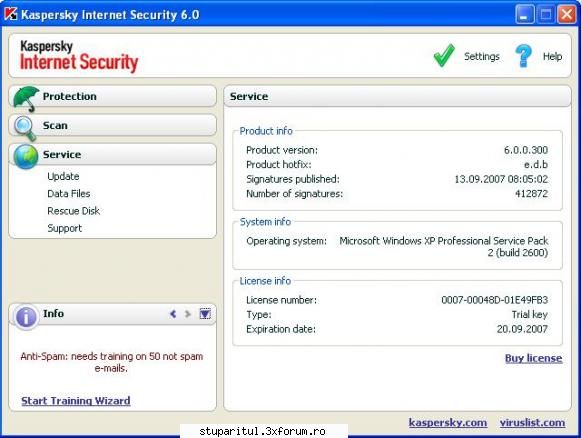
Task: Click the magnifying glass Scan icon
Action: [25, 128]
